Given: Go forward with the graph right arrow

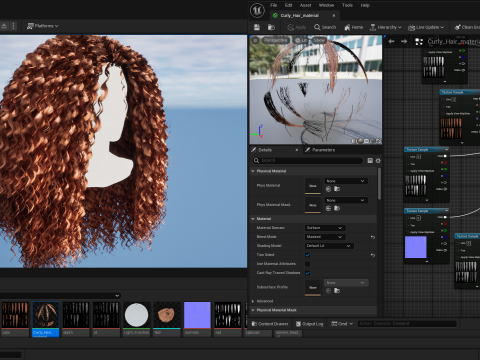Looking at the screenshot, I should [404, 41].
